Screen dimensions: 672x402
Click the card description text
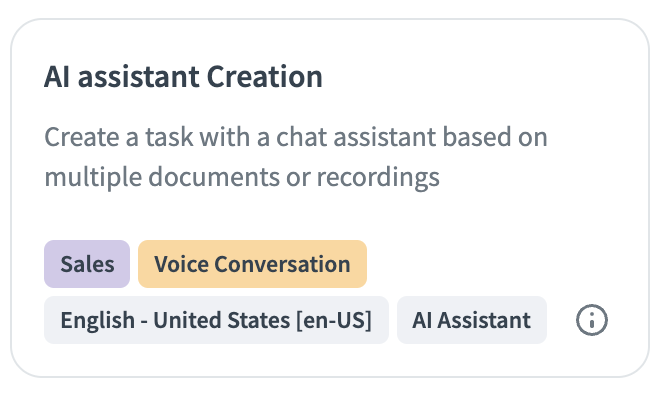coord(296,157)
